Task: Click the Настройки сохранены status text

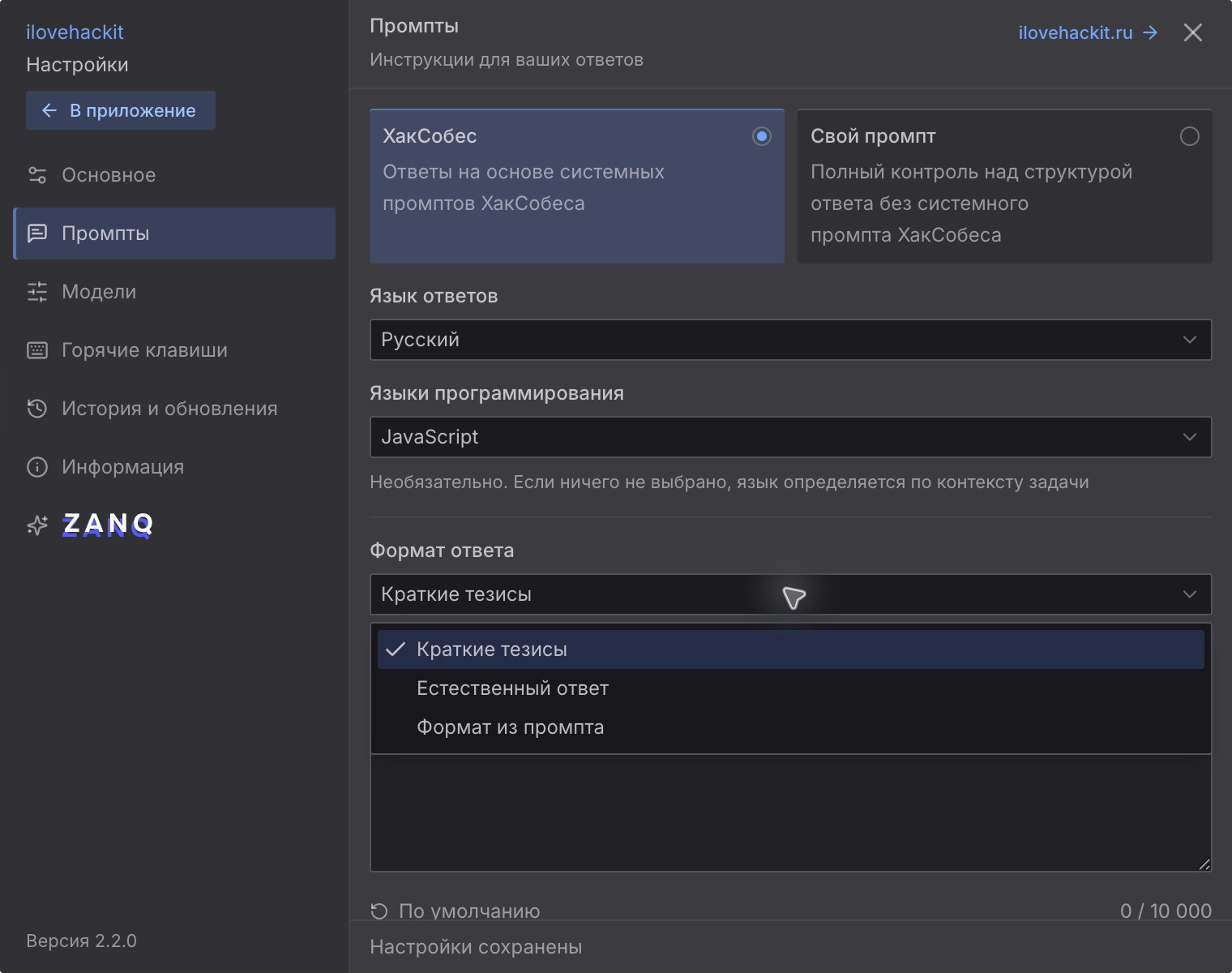Action: 476,947
